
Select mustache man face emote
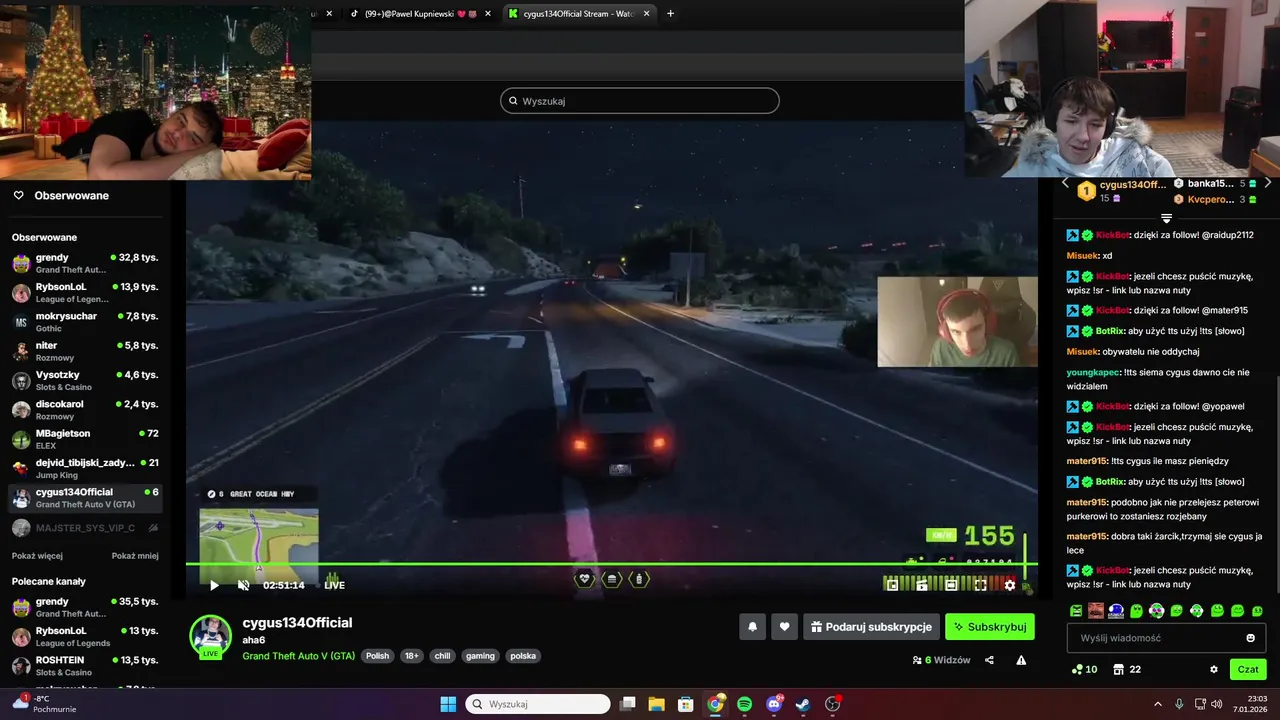click(x=1096, y=610)
